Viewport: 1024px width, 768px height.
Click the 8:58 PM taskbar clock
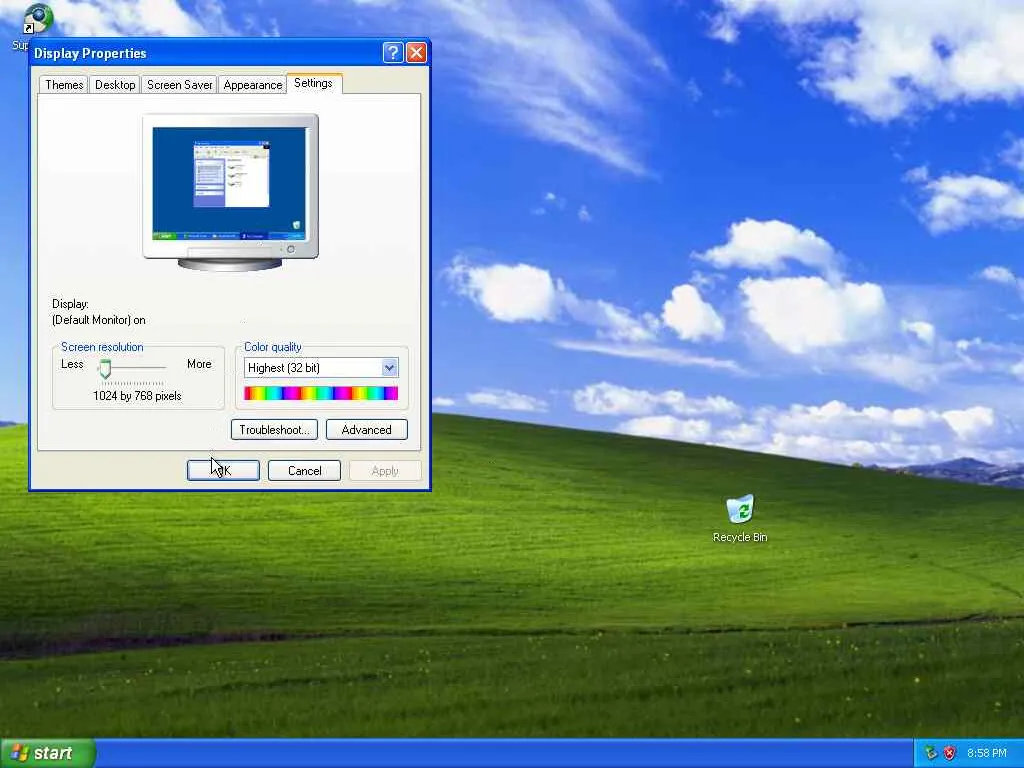pos(987,753)
